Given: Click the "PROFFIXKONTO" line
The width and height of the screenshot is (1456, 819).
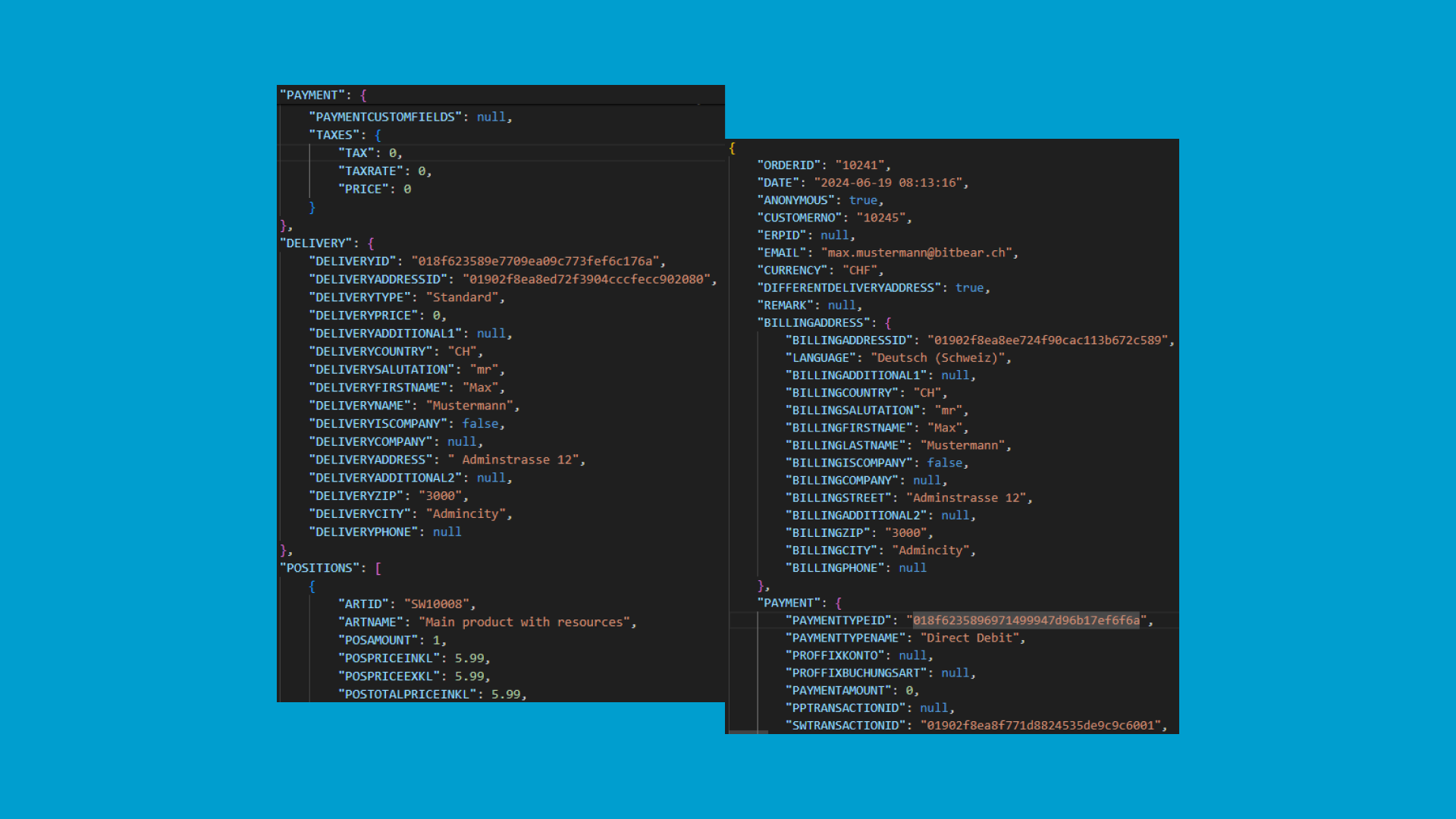Looking at the screenshot, I should click(x=859, y=655).
